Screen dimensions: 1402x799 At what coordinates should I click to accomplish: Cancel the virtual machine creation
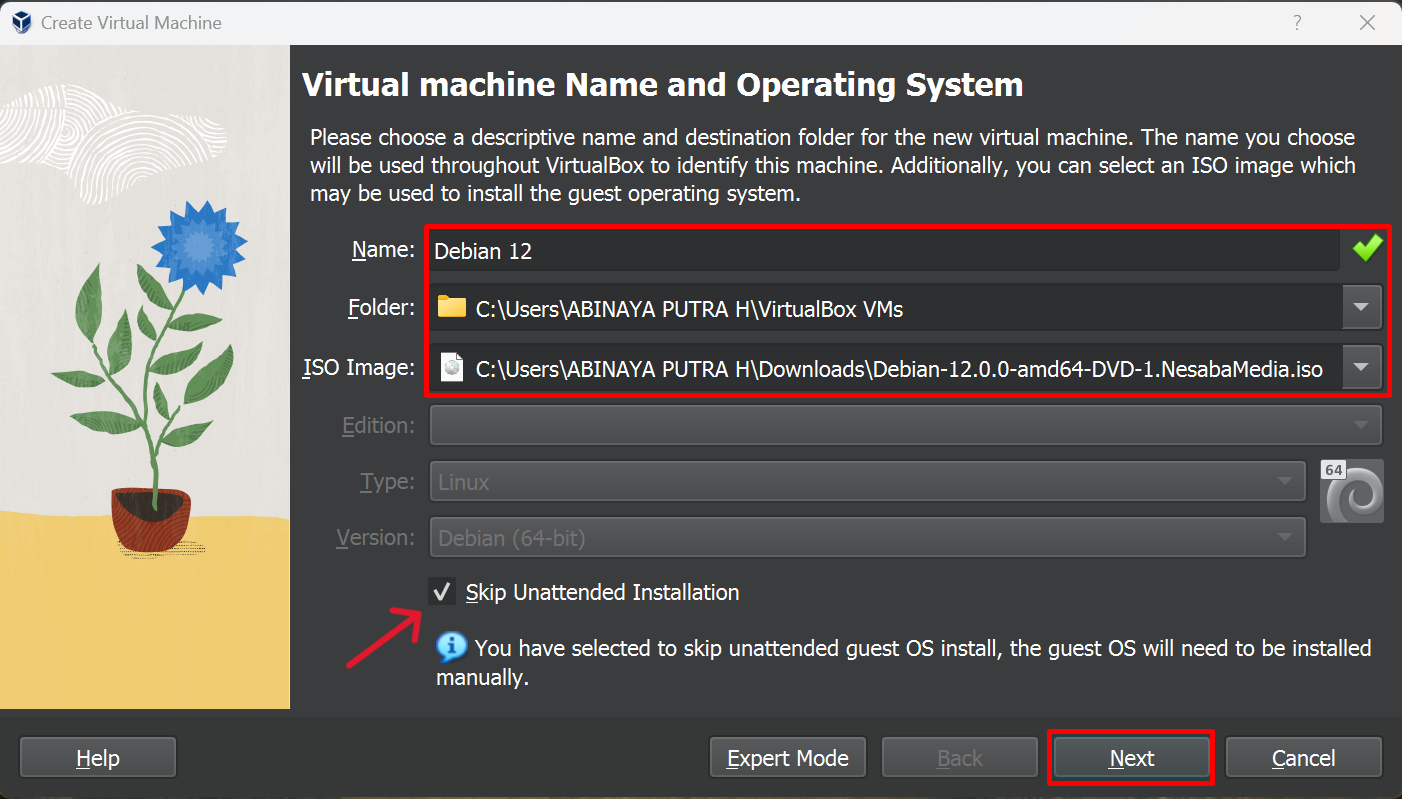[1304, 758]
